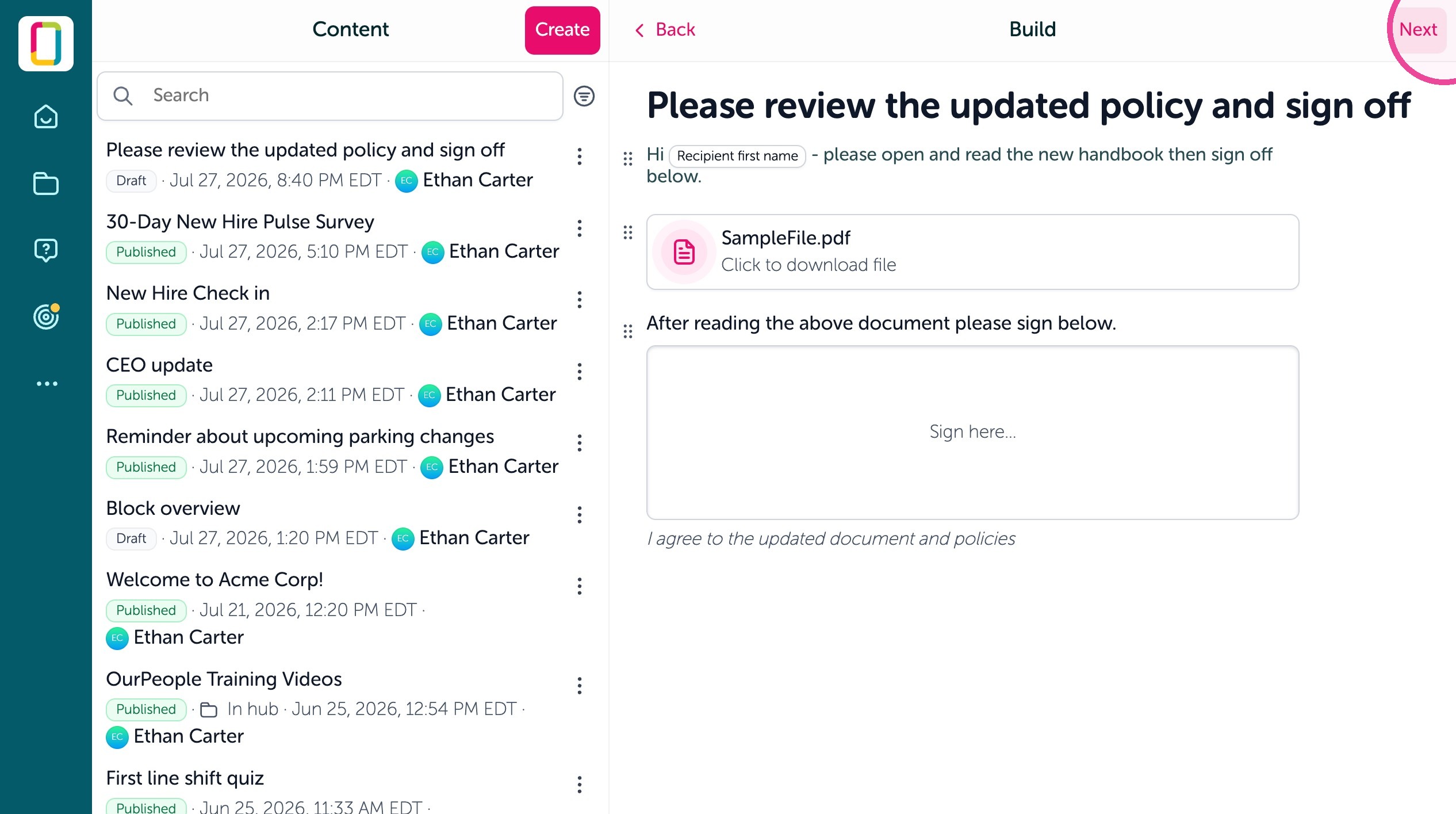
Task: Open options menu for Block overview
Action: click(x=580, y=515)
